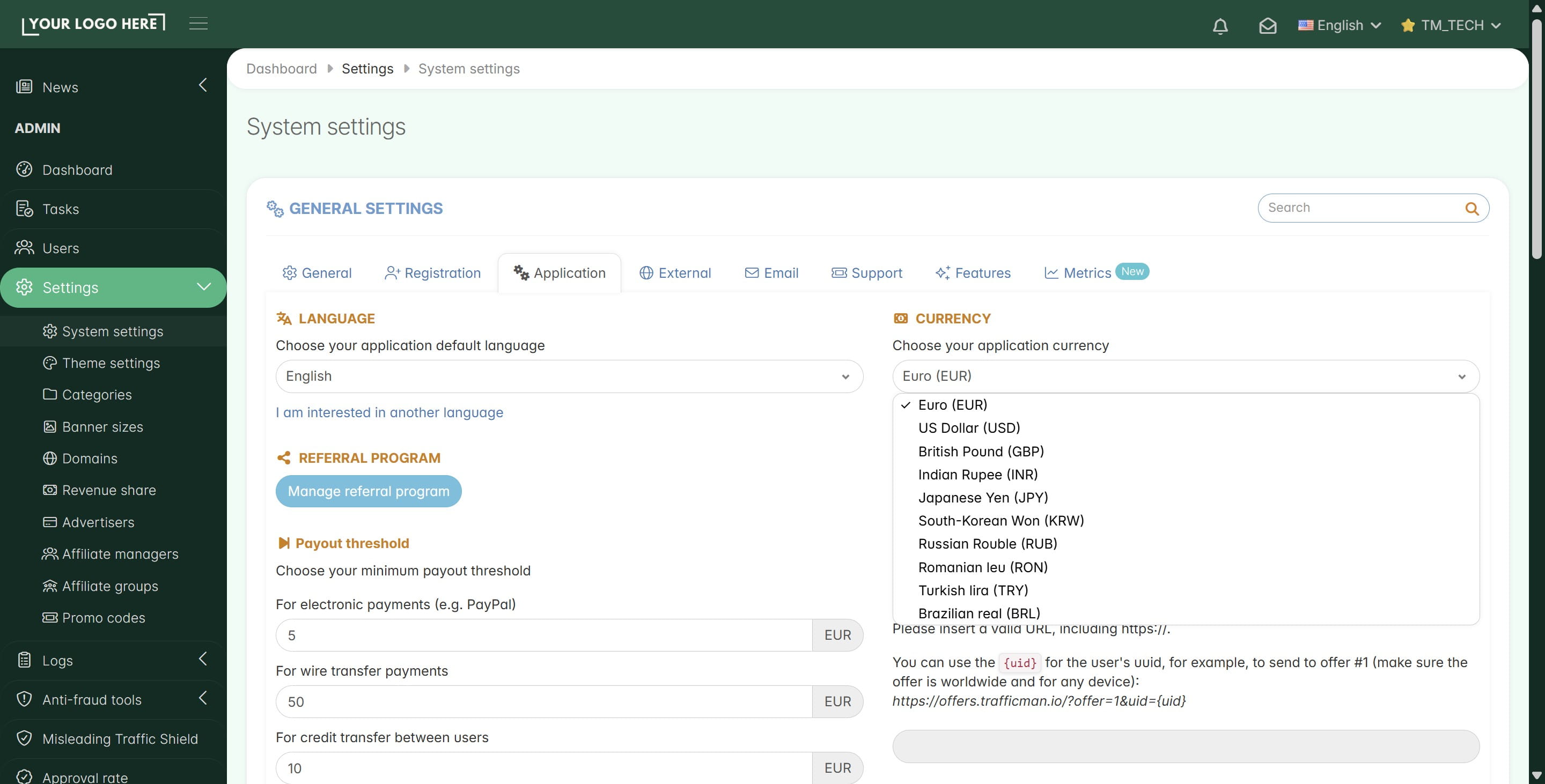Open System settings sidebar item

tap(113, 331)
